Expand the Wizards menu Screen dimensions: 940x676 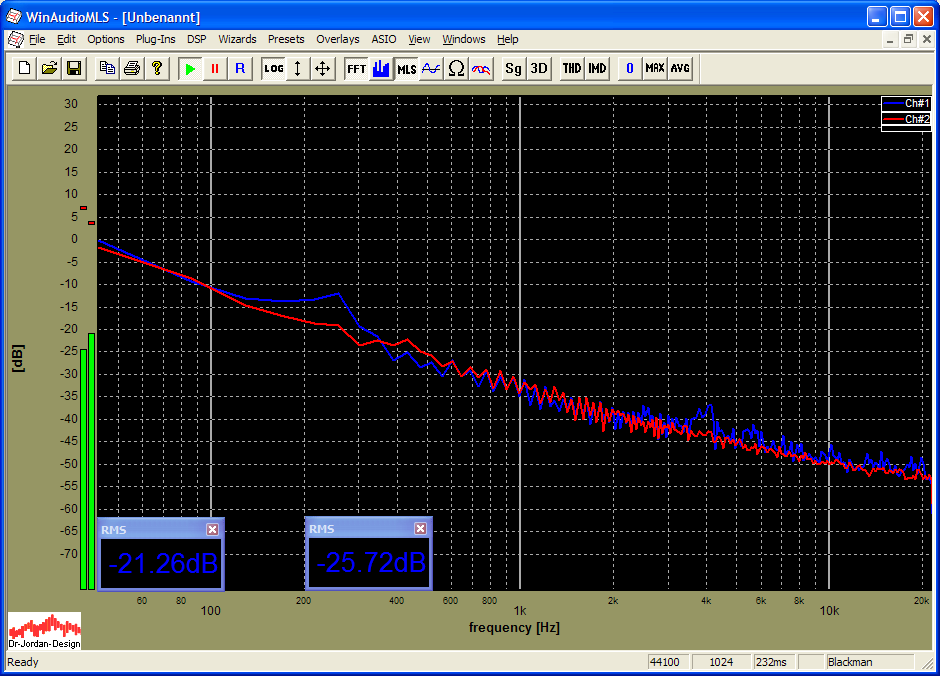(237, 39)
